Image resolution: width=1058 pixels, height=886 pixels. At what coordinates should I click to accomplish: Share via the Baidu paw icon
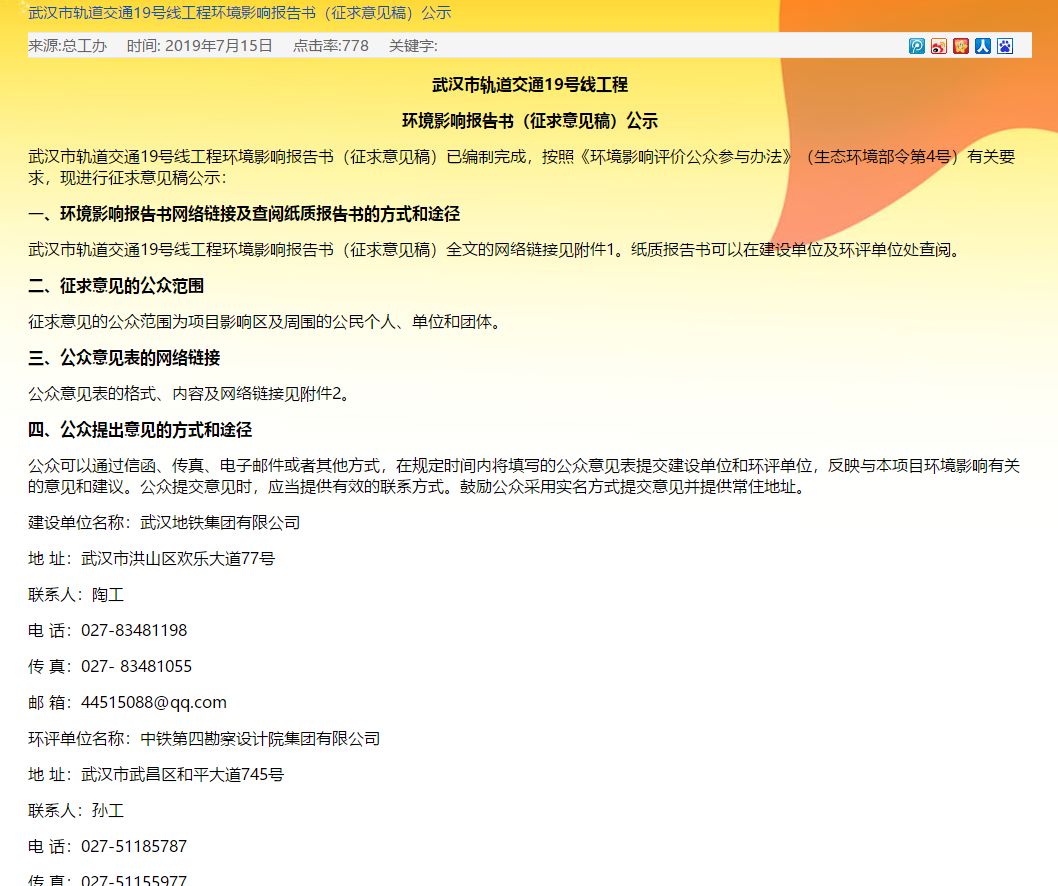(x=1005, y=46)
